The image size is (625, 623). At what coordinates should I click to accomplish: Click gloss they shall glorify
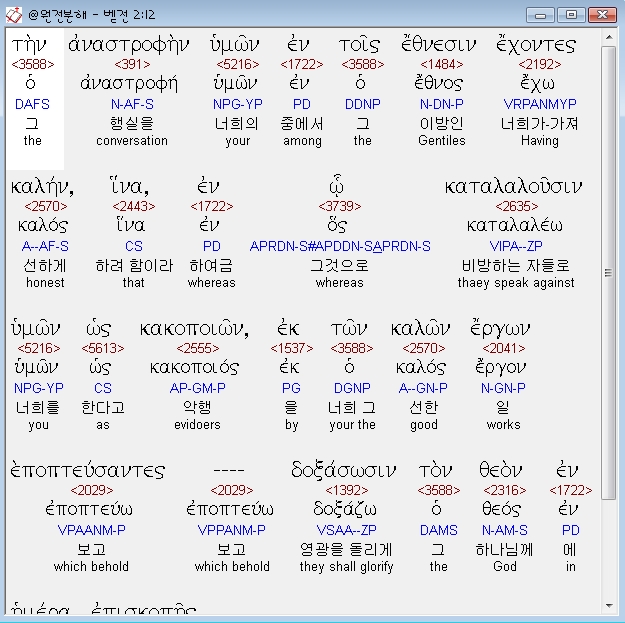(346, 566)
